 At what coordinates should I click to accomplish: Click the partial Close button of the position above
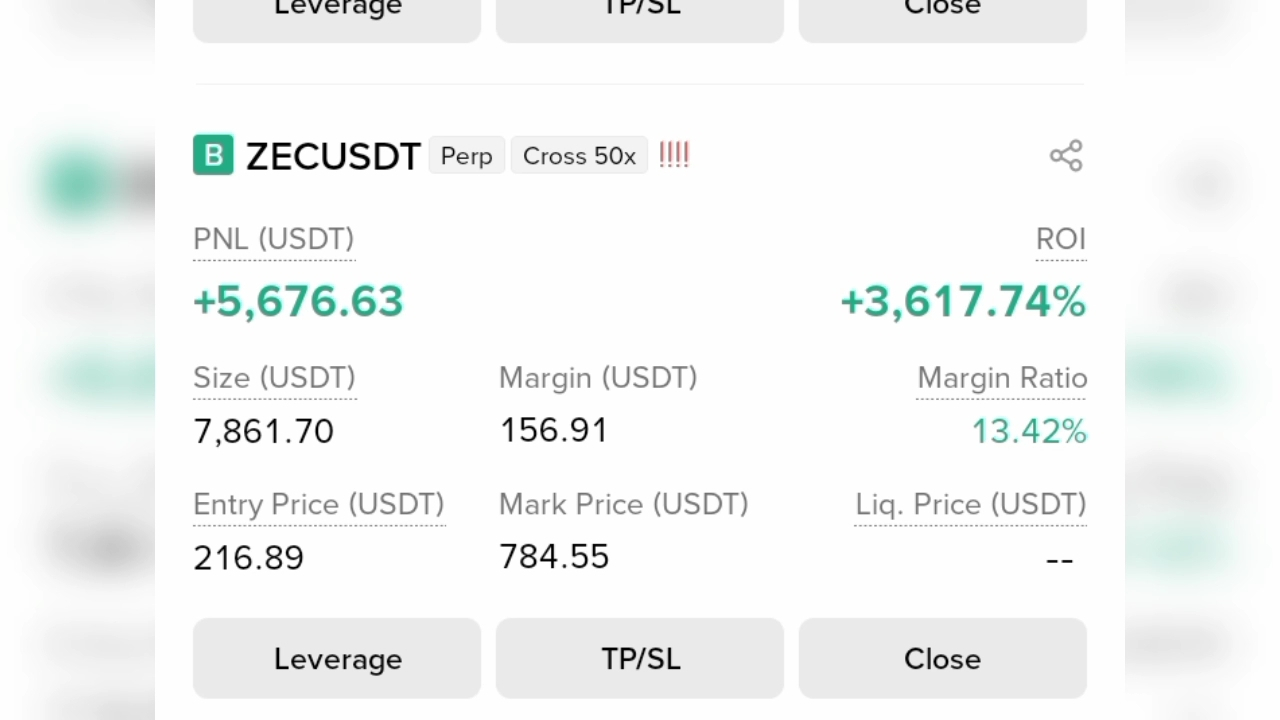click(x=942, y=14)
